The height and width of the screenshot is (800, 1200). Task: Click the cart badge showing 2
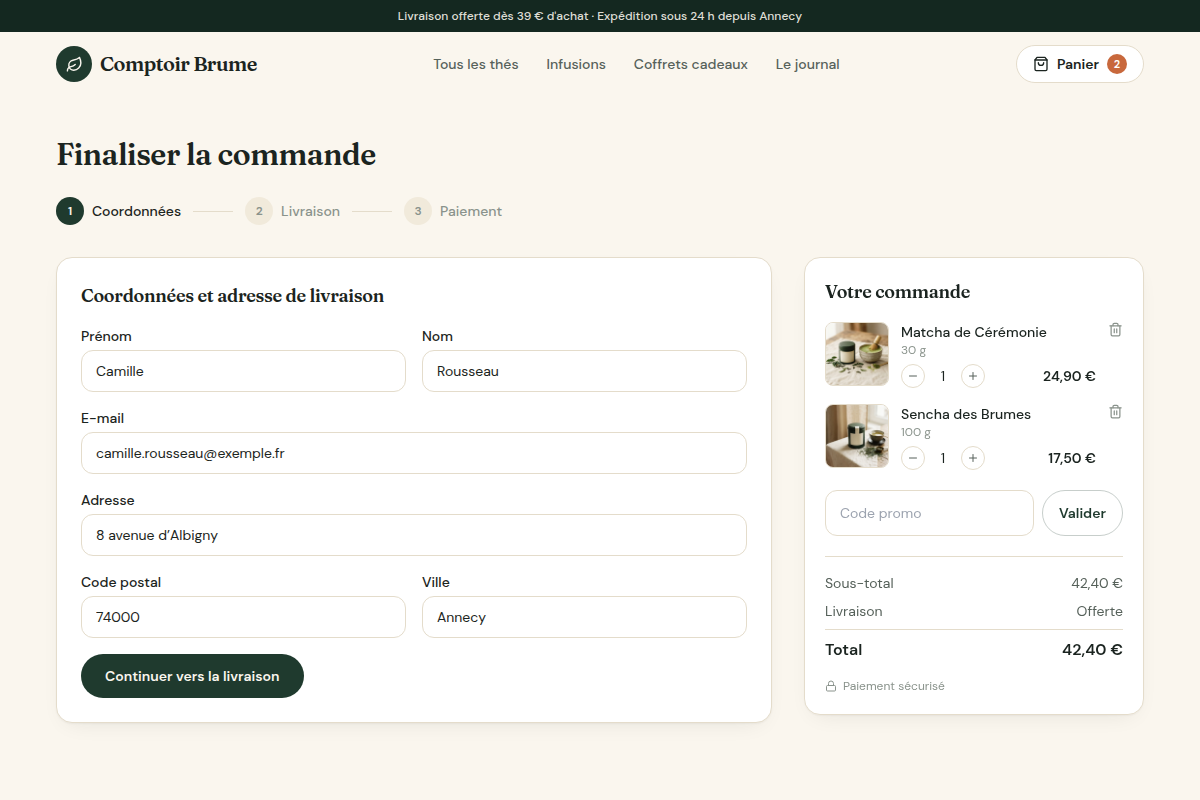coord(1117,64)
